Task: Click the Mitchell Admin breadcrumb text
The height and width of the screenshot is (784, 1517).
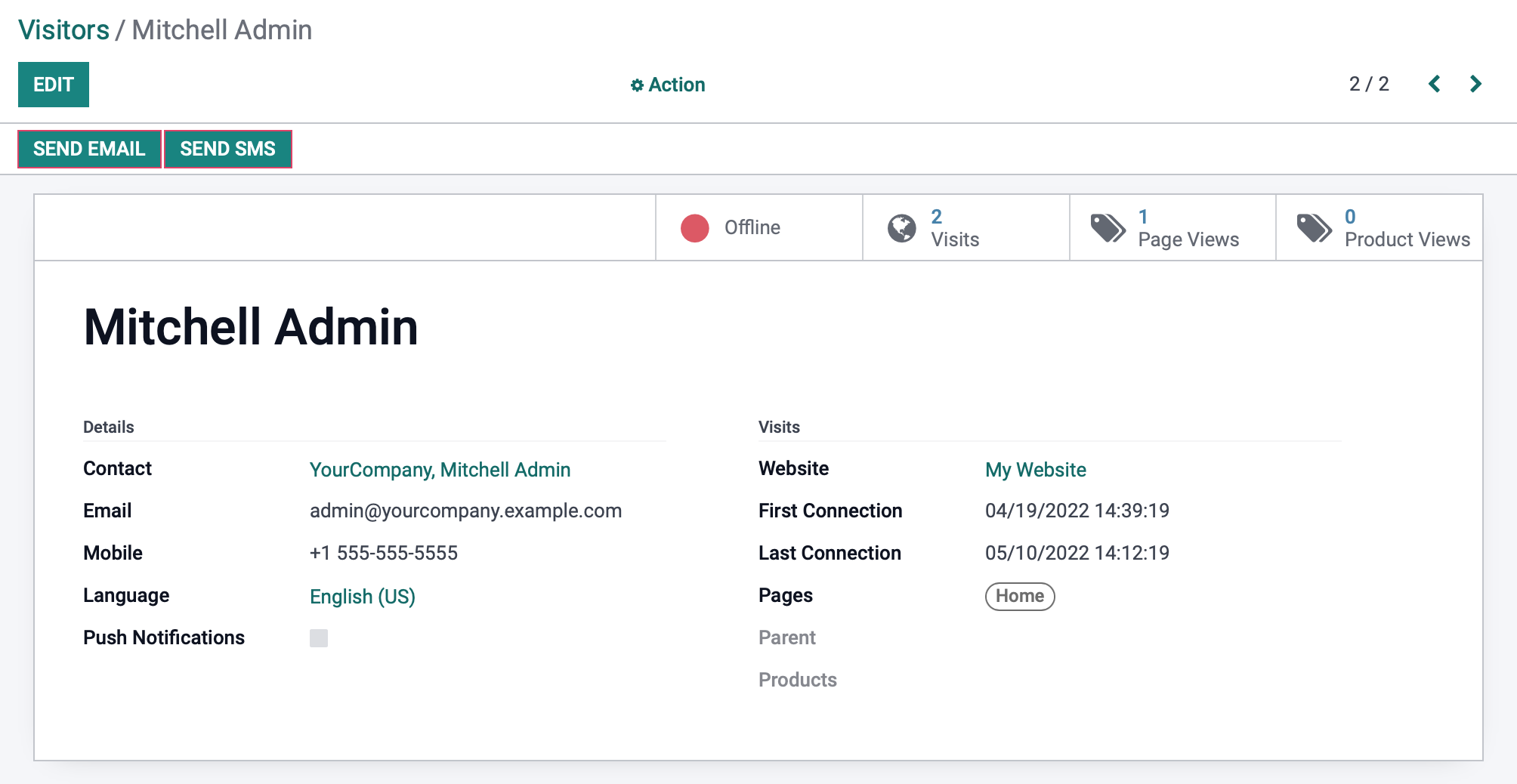Action: coord(222,30)
